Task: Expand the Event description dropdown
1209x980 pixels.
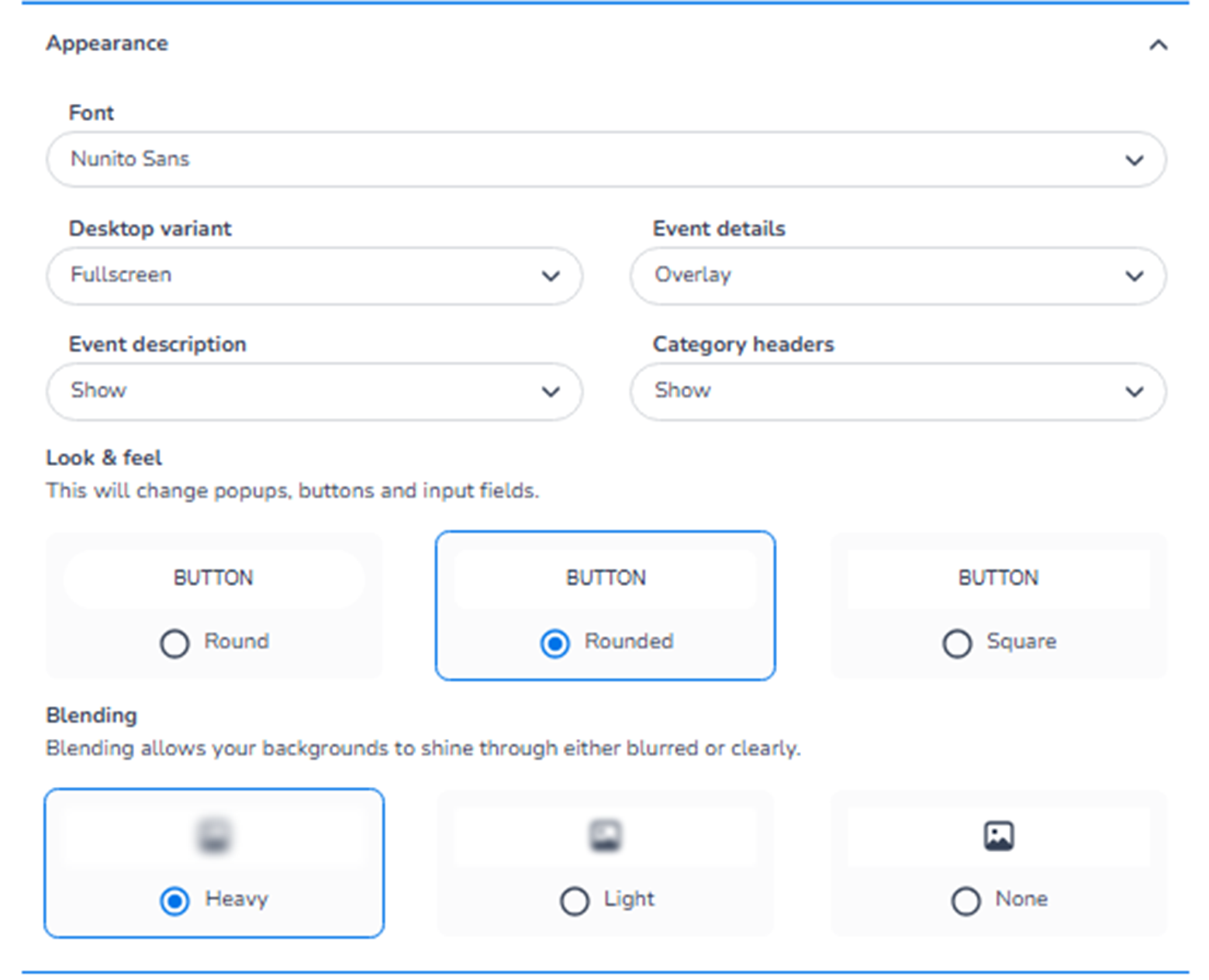Action: [314, 392]
